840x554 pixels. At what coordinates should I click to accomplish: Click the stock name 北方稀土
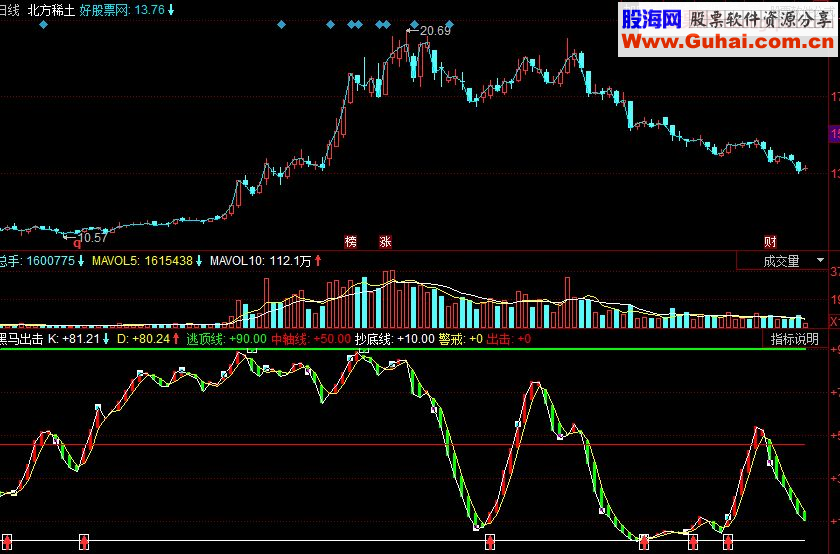click(51, 10)
